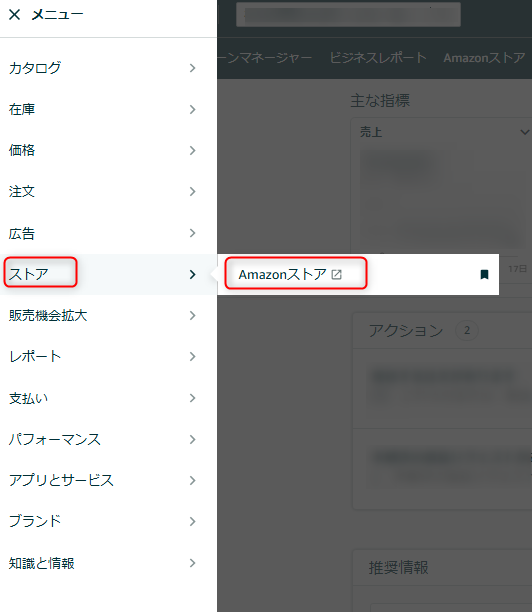
Task: Expand the 在庫 menu chevron
Action: tap(192, 110)
